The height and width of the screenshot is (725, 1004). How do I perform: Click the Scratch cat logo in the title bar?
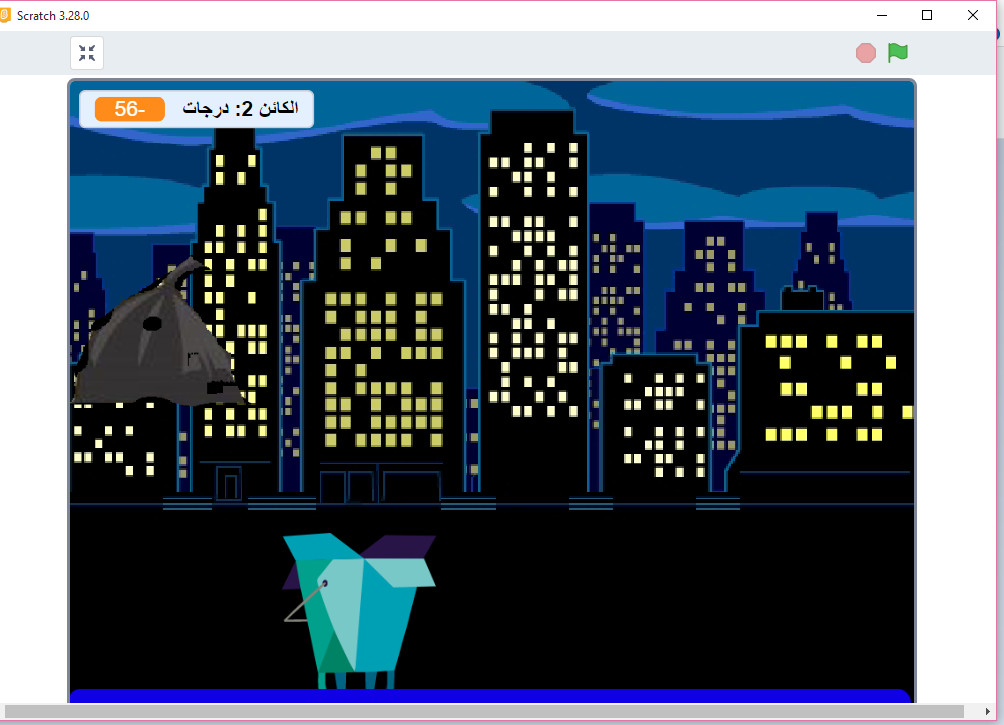pyautogui.click(x=5, y=15)
